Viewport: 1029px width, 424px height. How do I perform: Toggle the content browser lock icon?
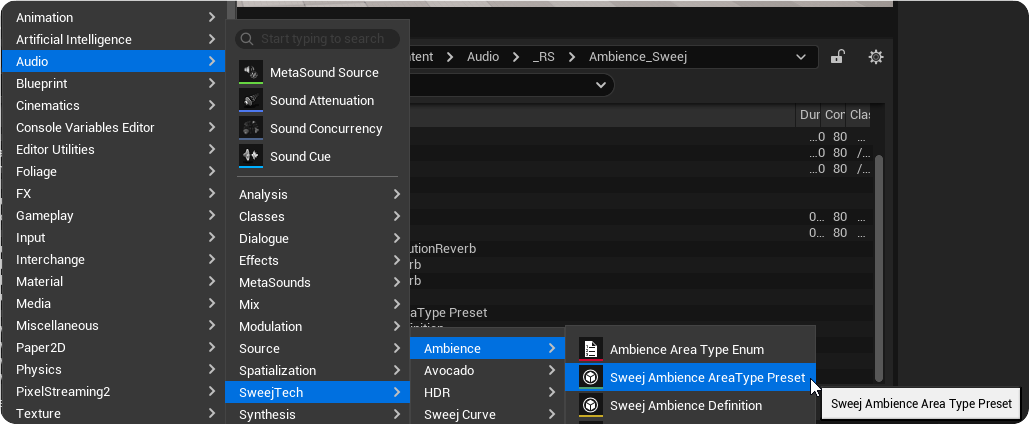(x=837, y=57)
